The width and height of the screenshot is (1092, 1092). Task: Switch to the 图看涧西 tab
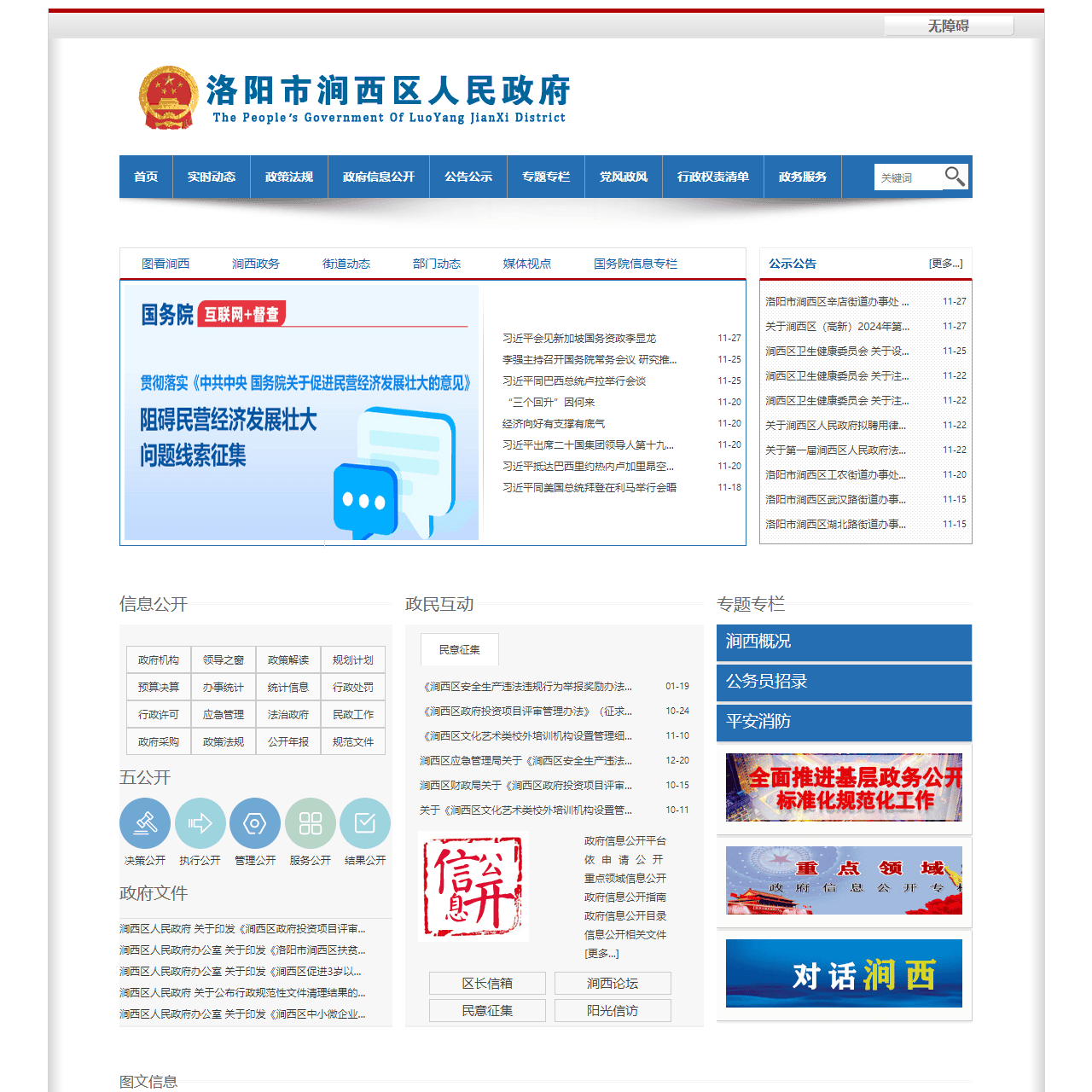click(166, 264)
